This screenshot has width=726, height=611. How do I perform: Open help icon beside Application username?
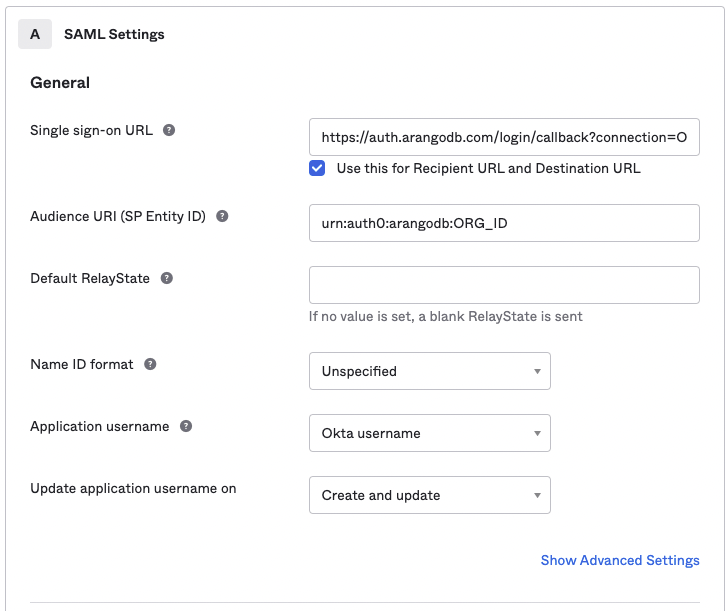[x=186, y=426]
